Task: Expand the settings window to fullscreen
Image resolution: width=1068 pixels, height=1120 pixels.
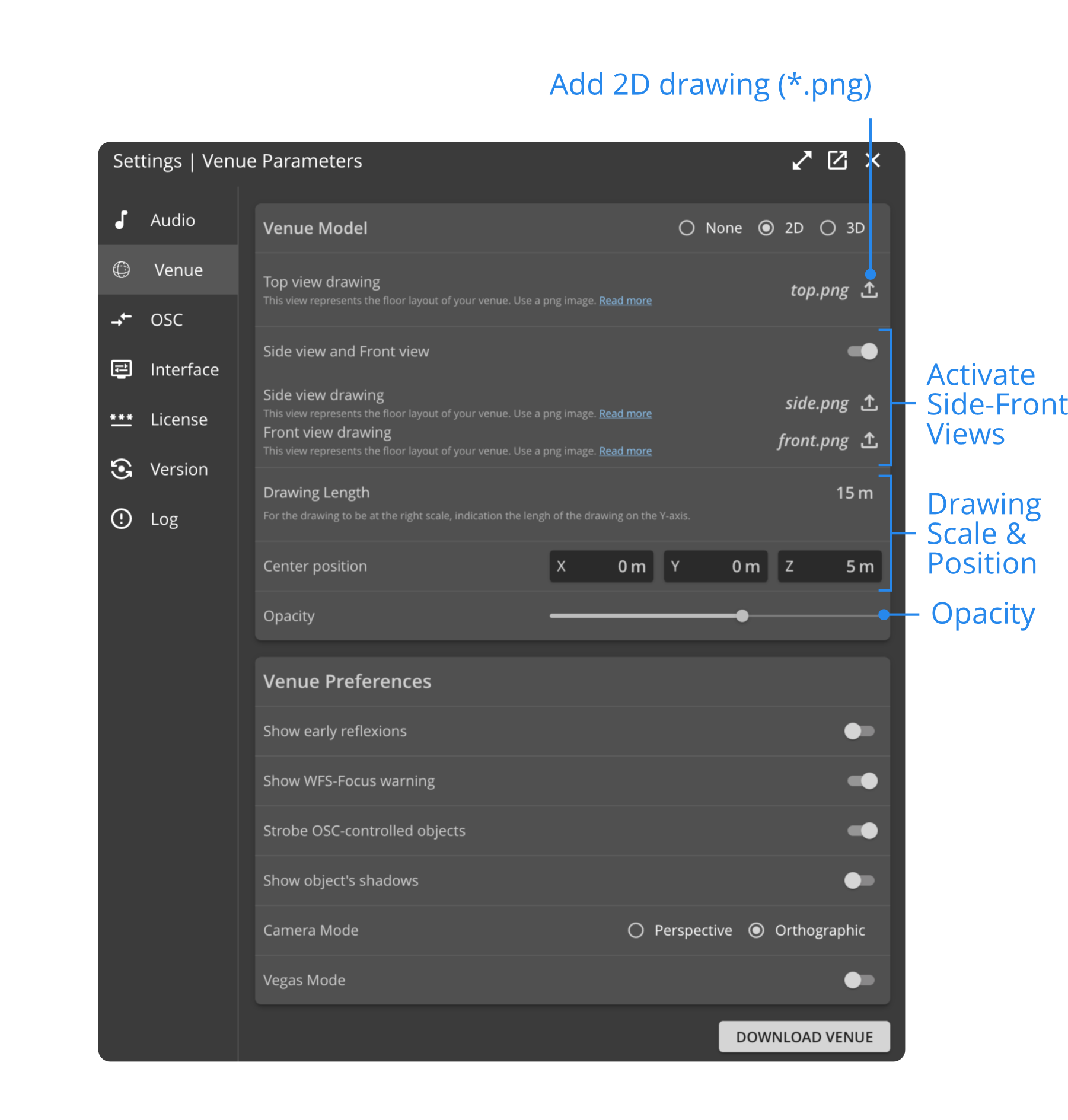Action: pos(802,161)
